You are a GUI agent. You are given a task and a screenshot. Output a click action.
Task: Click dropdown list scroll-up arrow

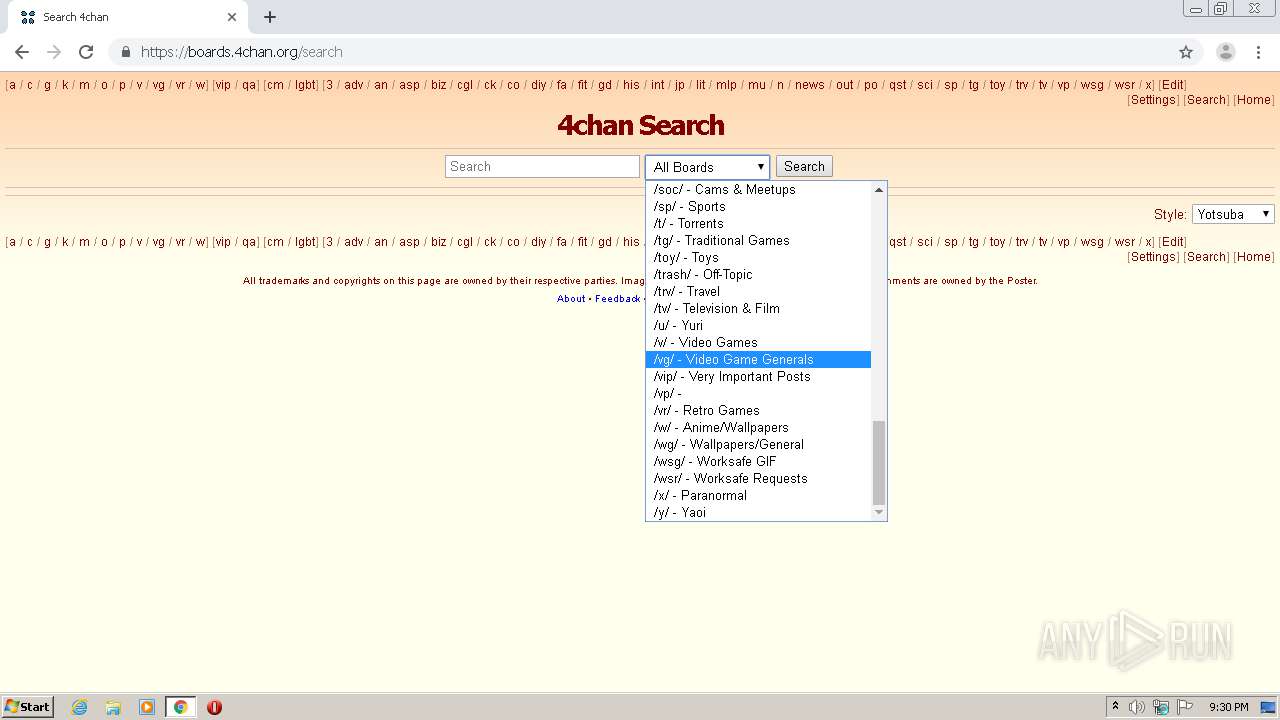(879, 189)
